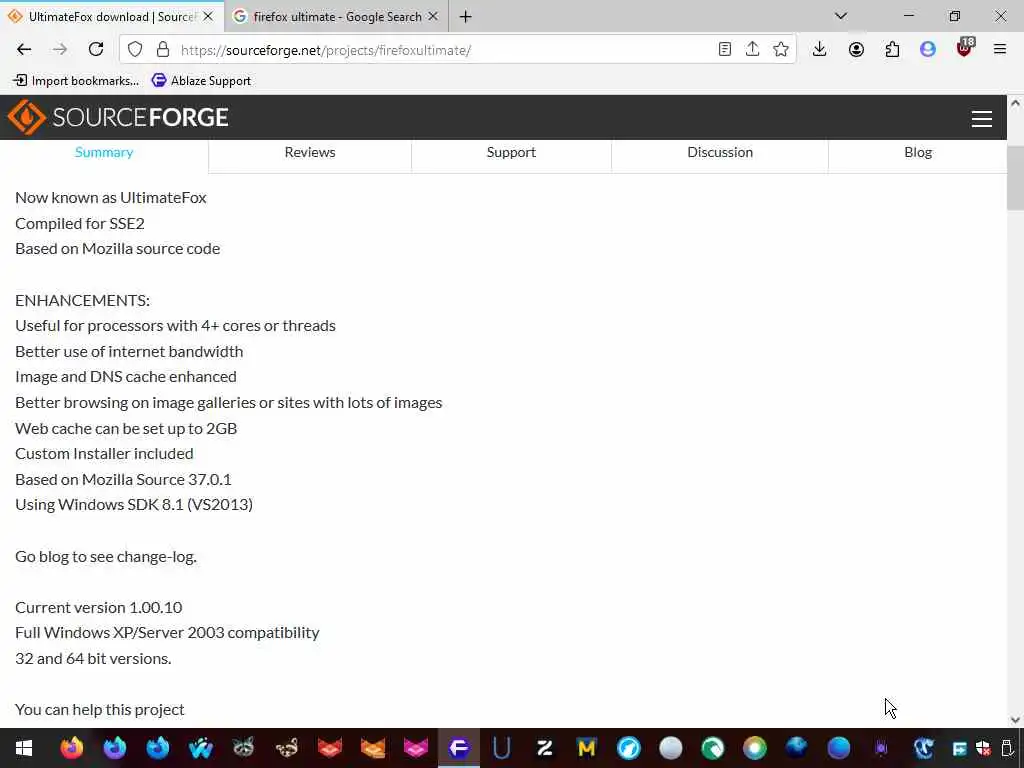Click 'Custom Installer included' text
Screen dimensions: 1024x768
[x=104, y=454]
